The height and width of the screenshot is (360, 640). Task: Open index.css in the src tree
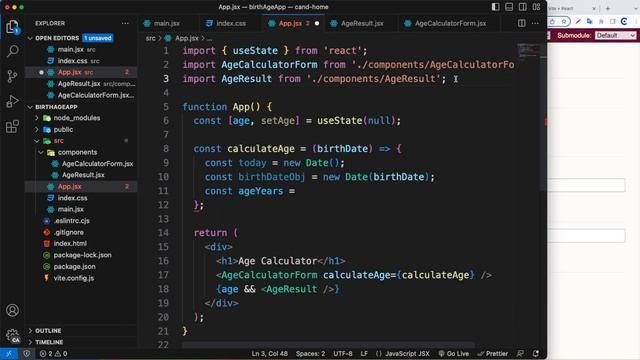point(72,198)
